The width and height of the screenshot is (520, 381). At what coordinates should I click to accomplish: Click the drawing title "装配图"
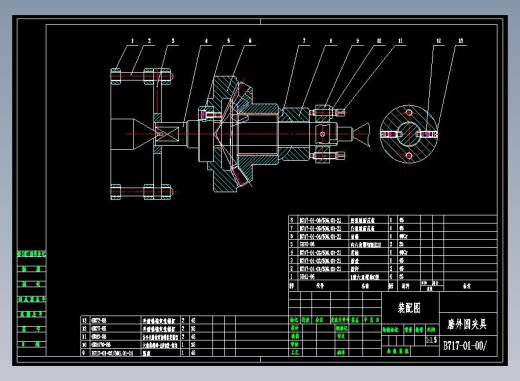409,308
